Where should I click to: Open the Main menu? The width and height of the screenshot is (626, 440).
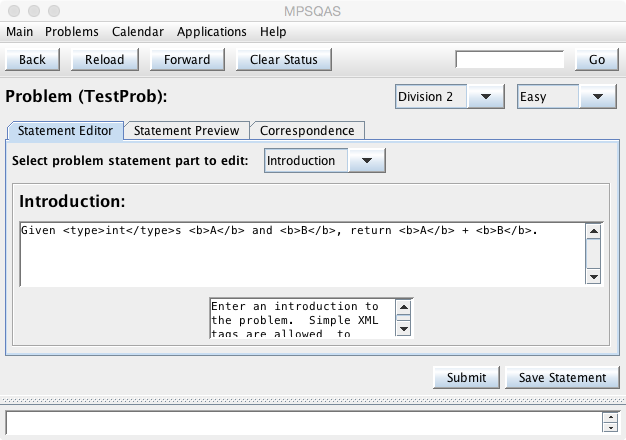[x=20, y=31]
